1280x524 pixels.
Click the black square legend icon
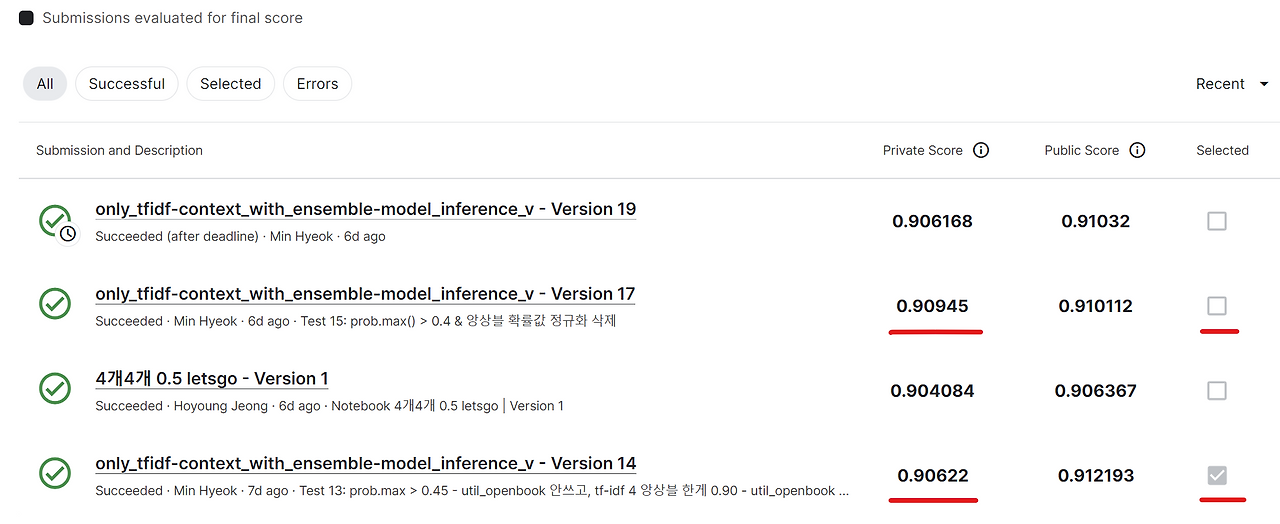click(x=26, y=18)
